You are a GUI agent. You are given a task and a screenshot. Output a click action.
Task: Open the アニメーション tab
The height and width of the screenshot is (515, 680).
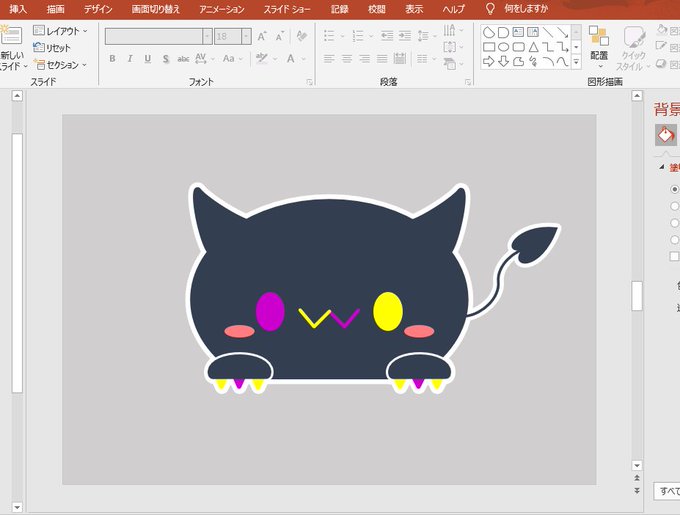click(x=222, y=9)
